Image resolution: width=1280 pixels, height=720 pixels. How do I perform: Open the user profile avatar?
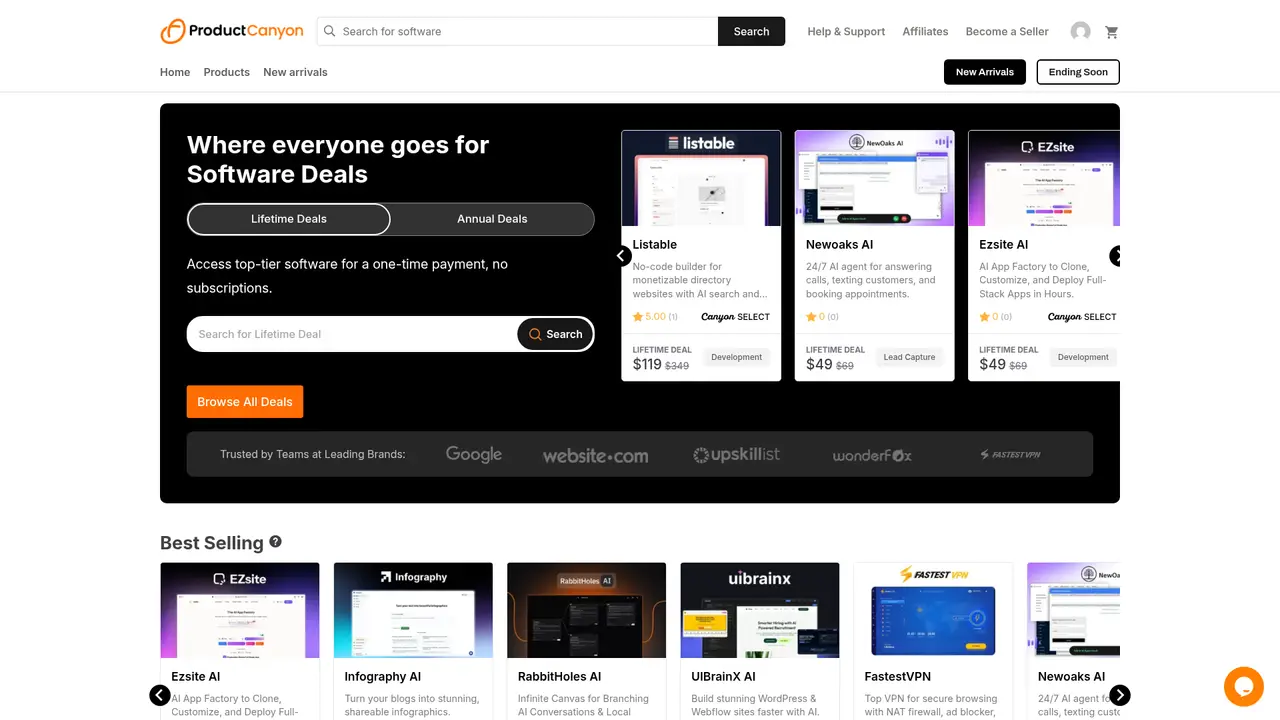pyautogui.click(x=1080, y=32)
